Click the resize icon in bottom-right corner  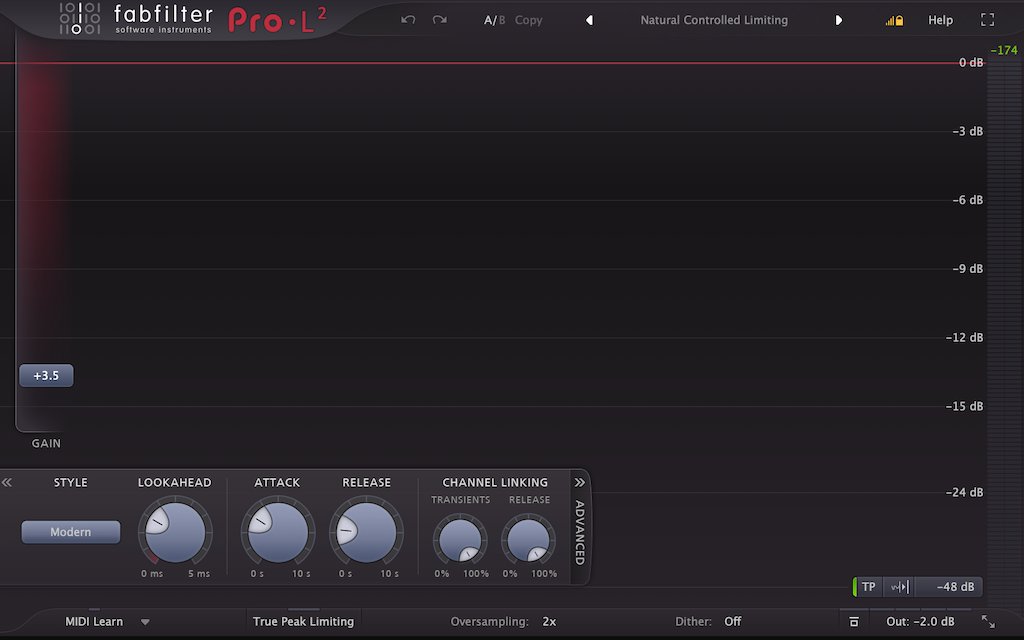pyautogui.click(x=988, y=621)
